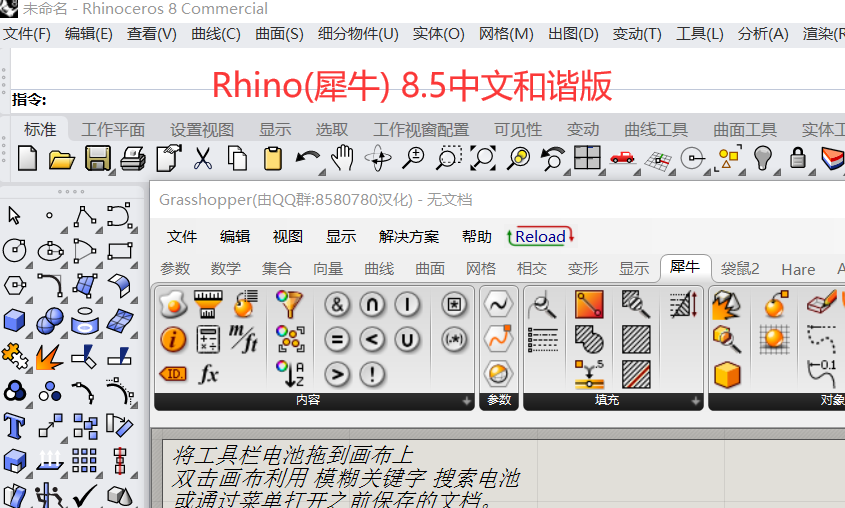Click the orange info icon in Grasshopper

173,340
